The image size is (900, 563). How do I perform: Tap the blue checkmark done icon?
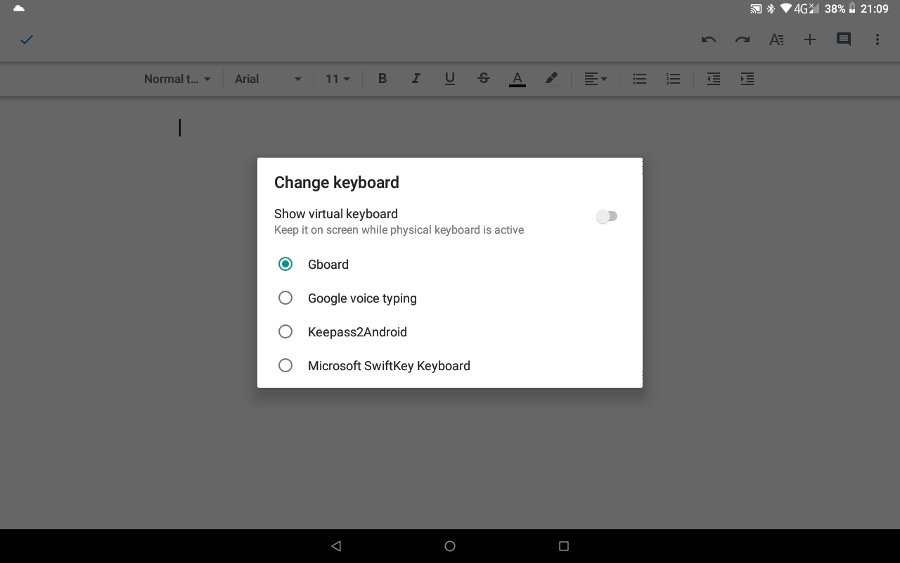(26, 40)
